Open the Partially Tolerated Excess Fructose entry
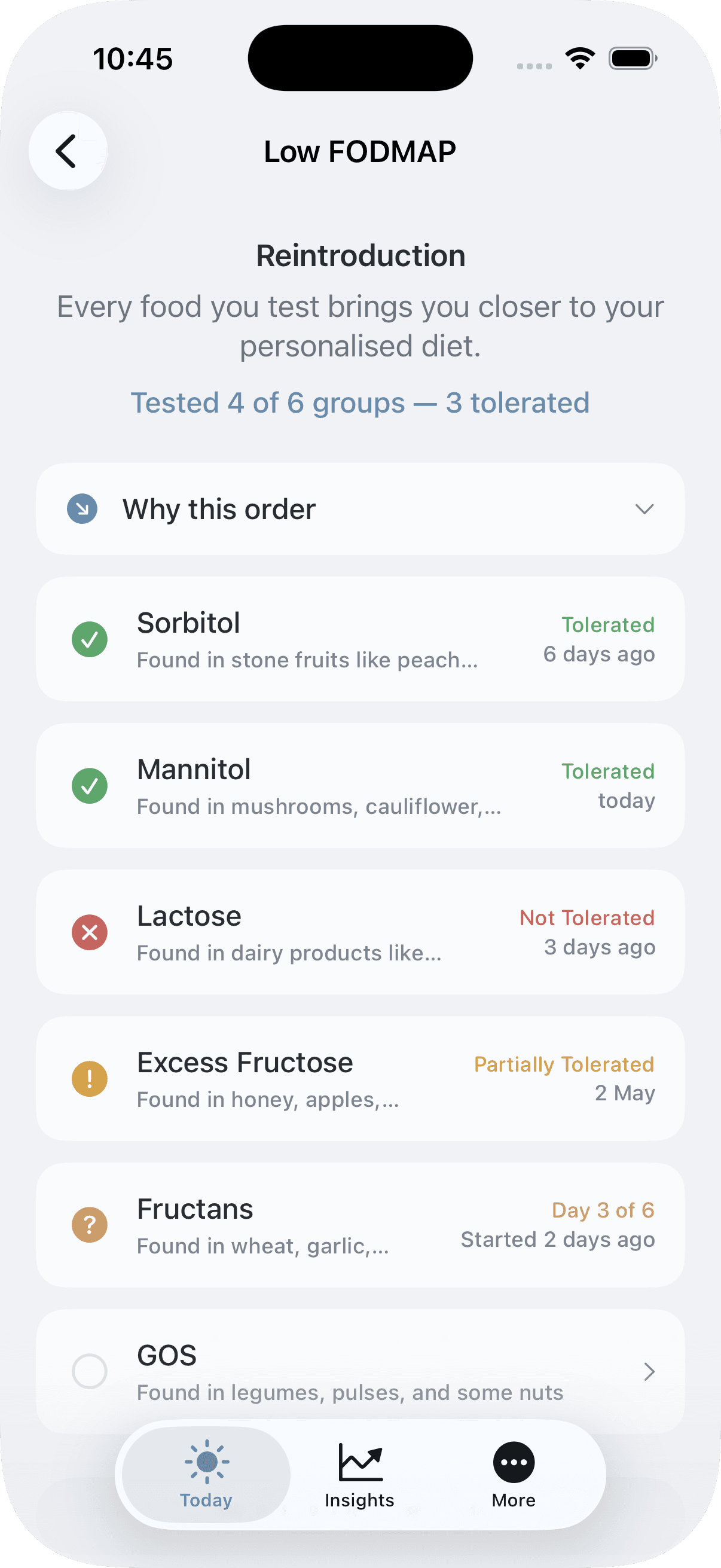 [360, 1079]
